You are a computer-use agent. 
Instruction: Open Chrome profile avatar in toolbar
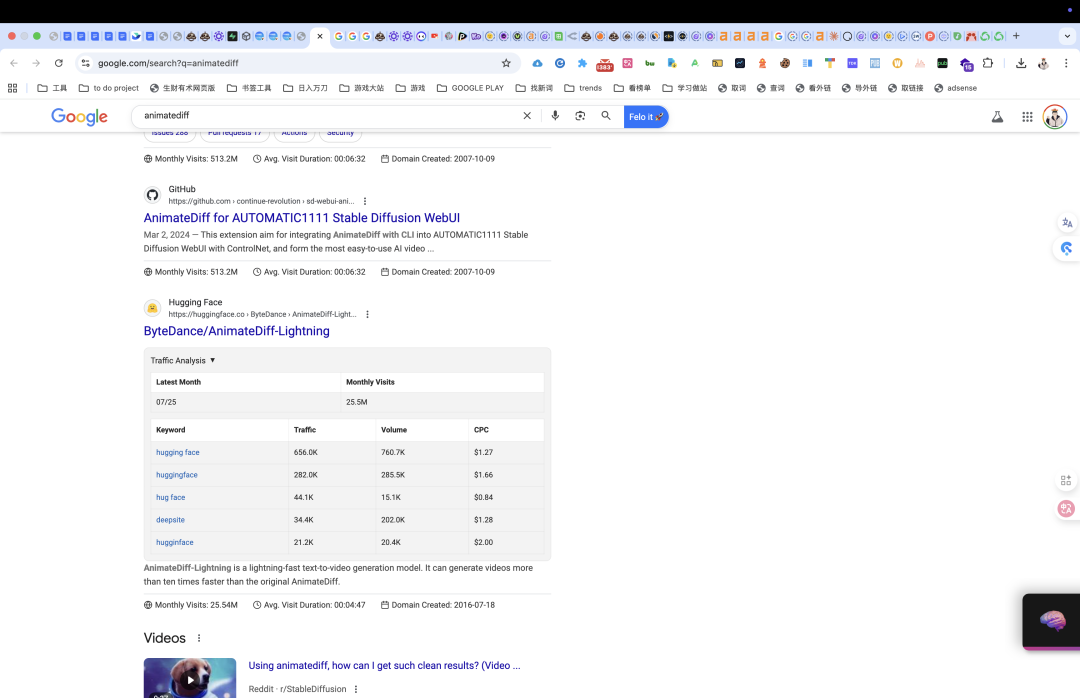[1043, 63]
